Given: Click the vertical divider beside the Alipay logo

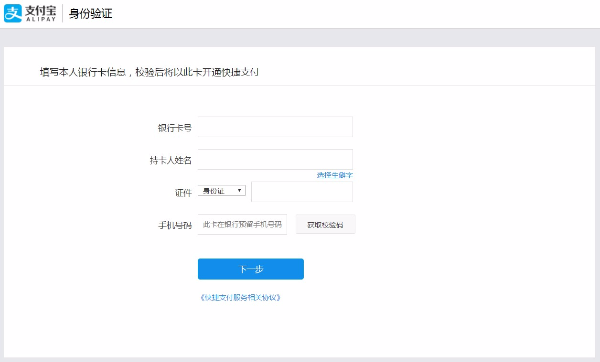Looking at the screenshot, I should (x=62, y=13).
